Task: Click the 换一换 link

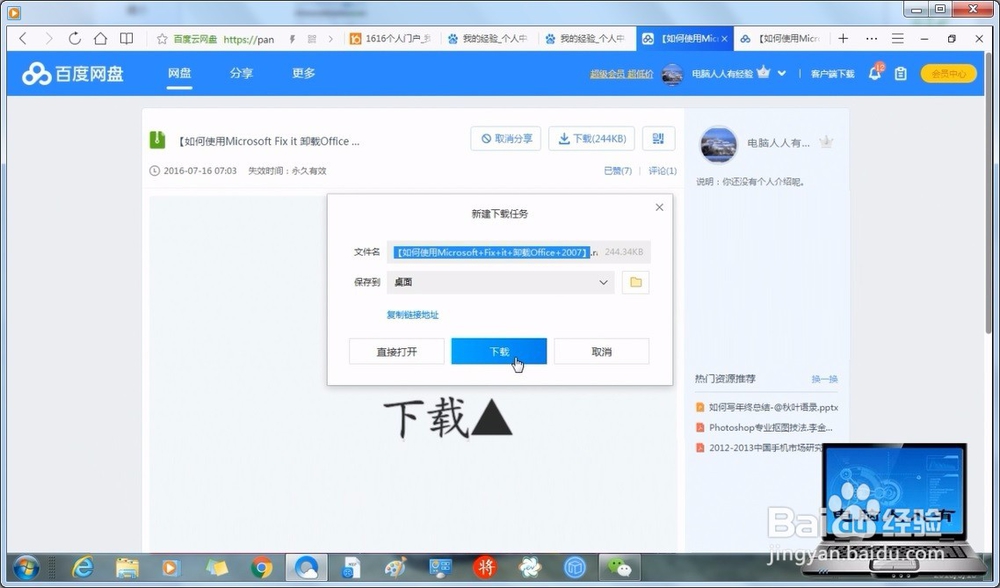Action: pos(825,379)
